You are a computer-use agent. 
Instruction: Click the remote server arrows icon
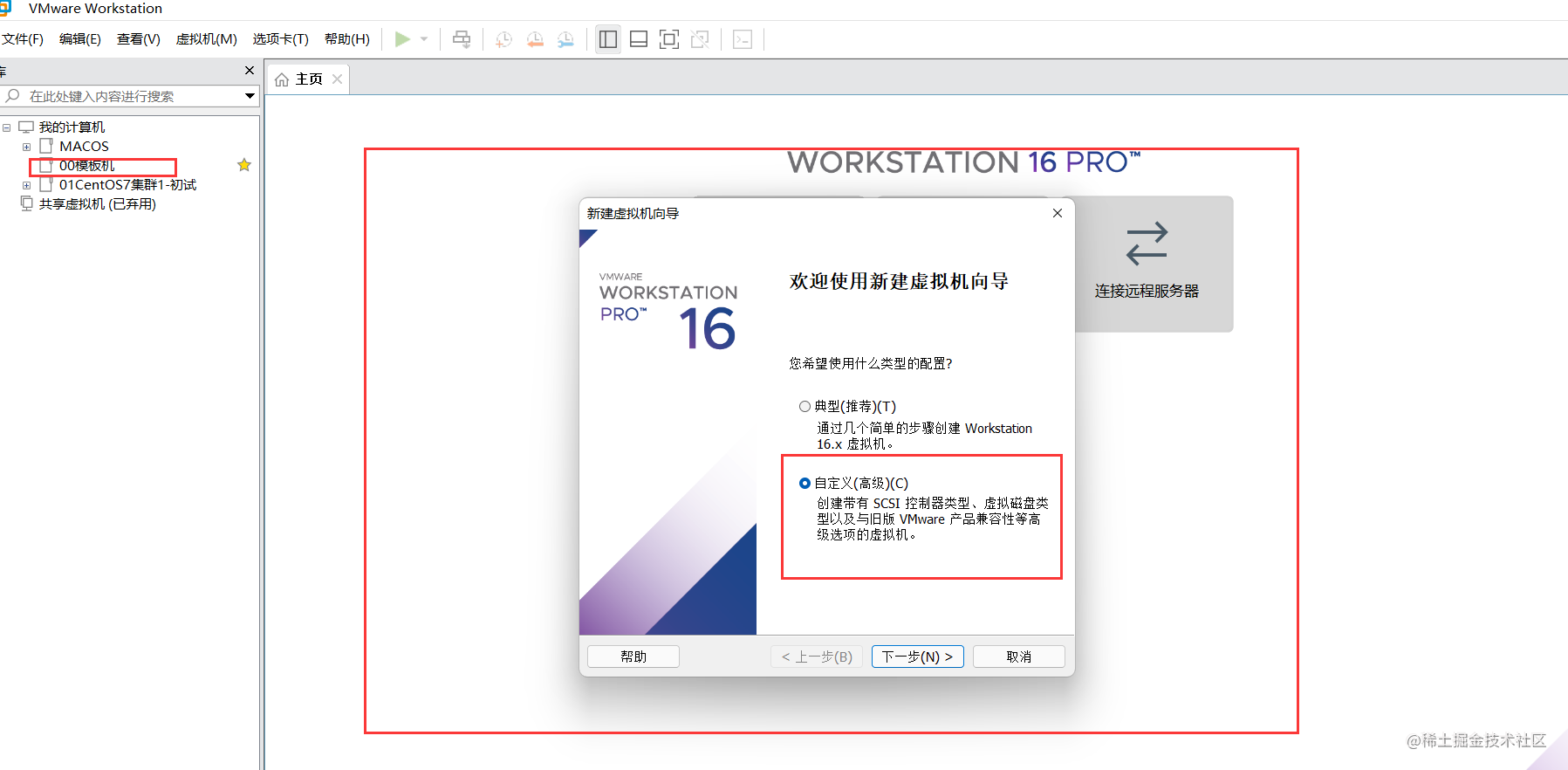pos(1147,244)
